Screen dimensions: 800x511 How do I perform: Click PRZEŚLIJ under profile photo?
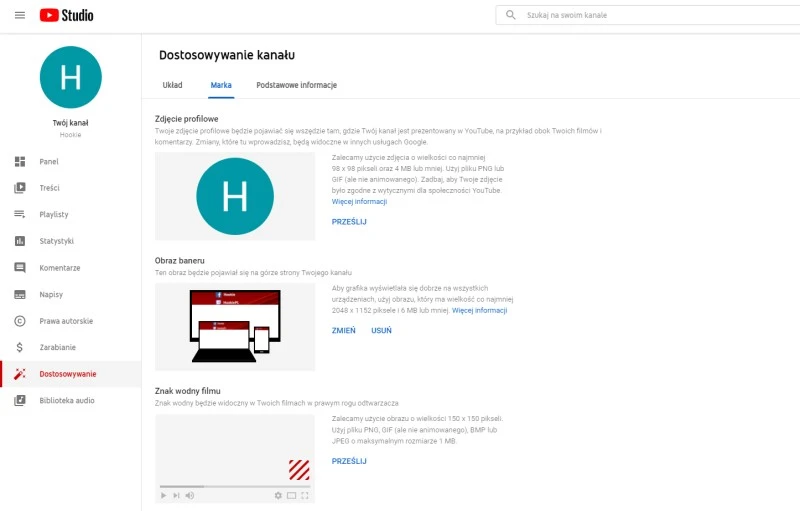pos(349,222)
